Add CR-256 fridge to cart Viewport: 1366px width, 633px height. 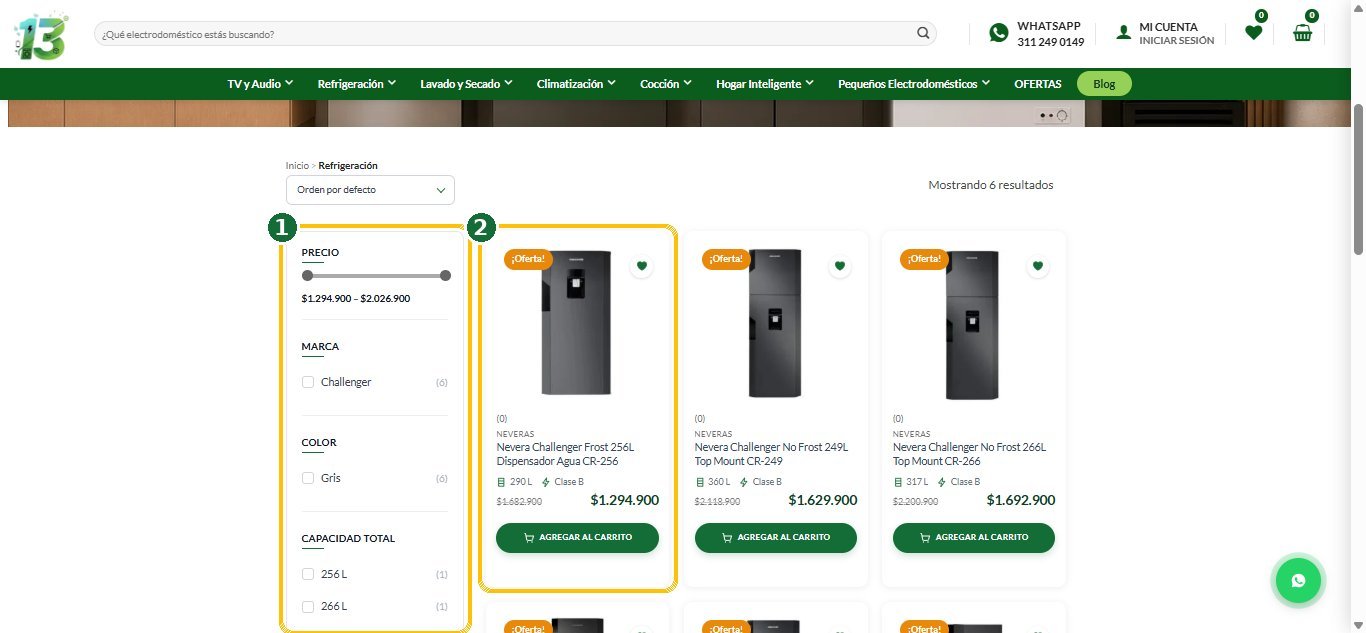tap(578, 537)
